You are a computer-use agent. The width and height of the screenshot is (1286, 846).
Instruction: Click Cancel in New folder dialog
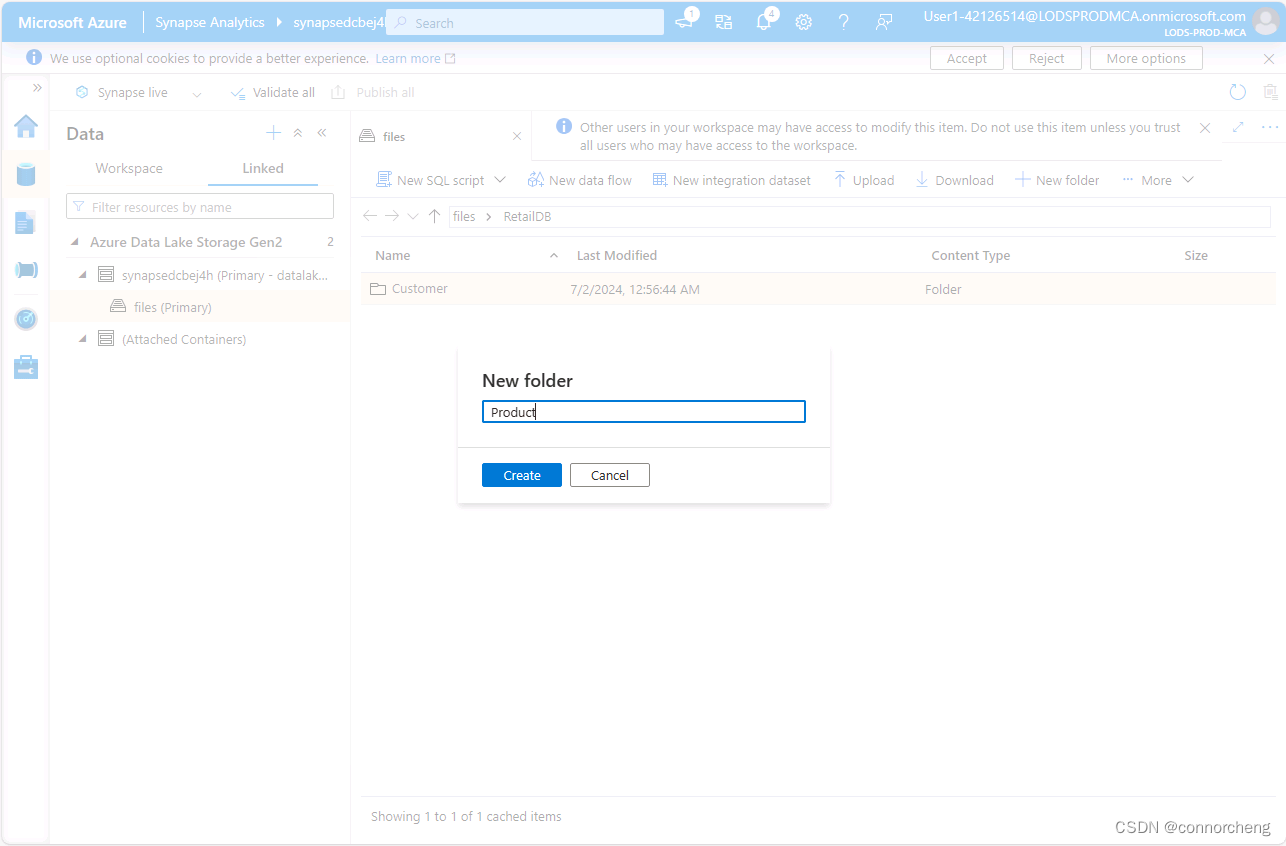point(610,475)
